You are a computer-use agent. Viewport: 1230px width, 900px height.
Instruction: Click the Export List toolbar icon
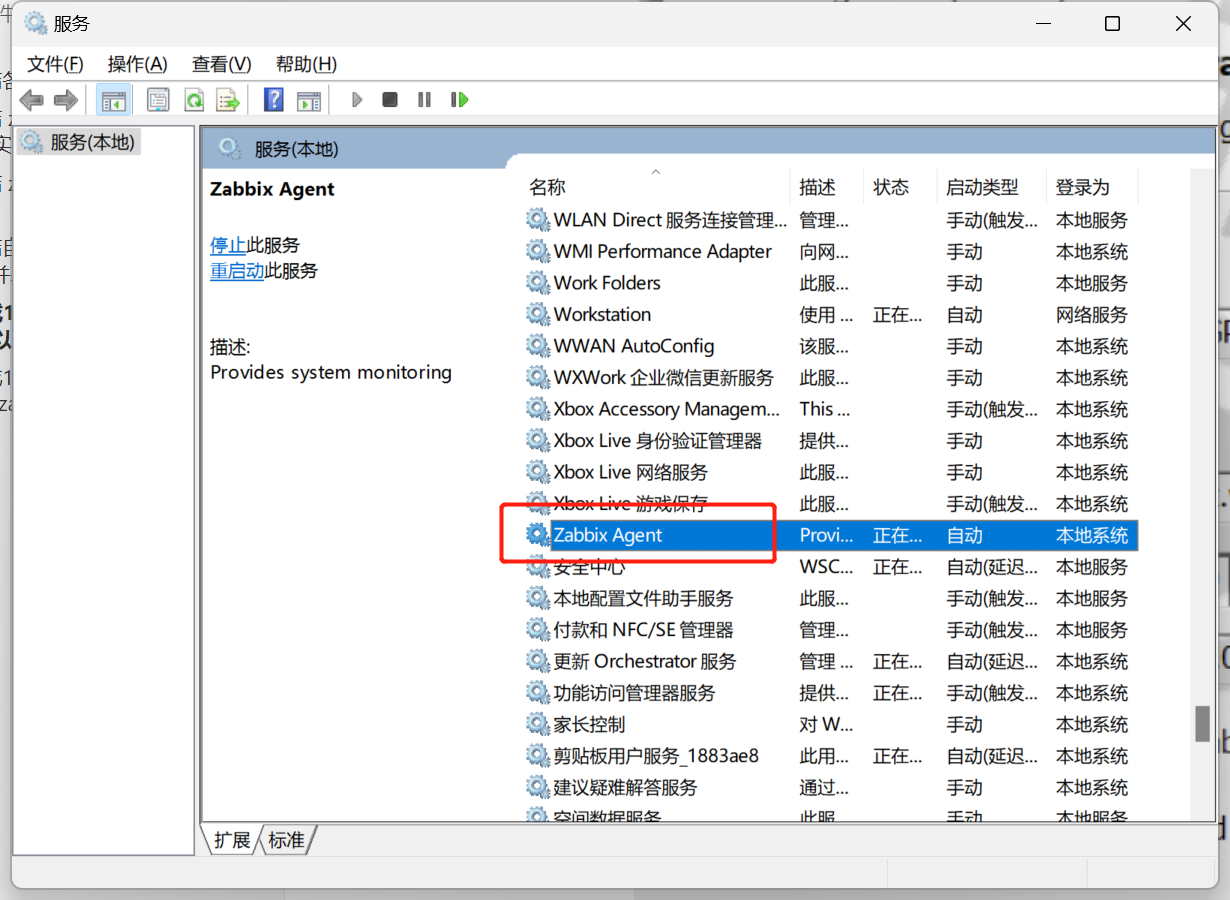click(229, 100)
